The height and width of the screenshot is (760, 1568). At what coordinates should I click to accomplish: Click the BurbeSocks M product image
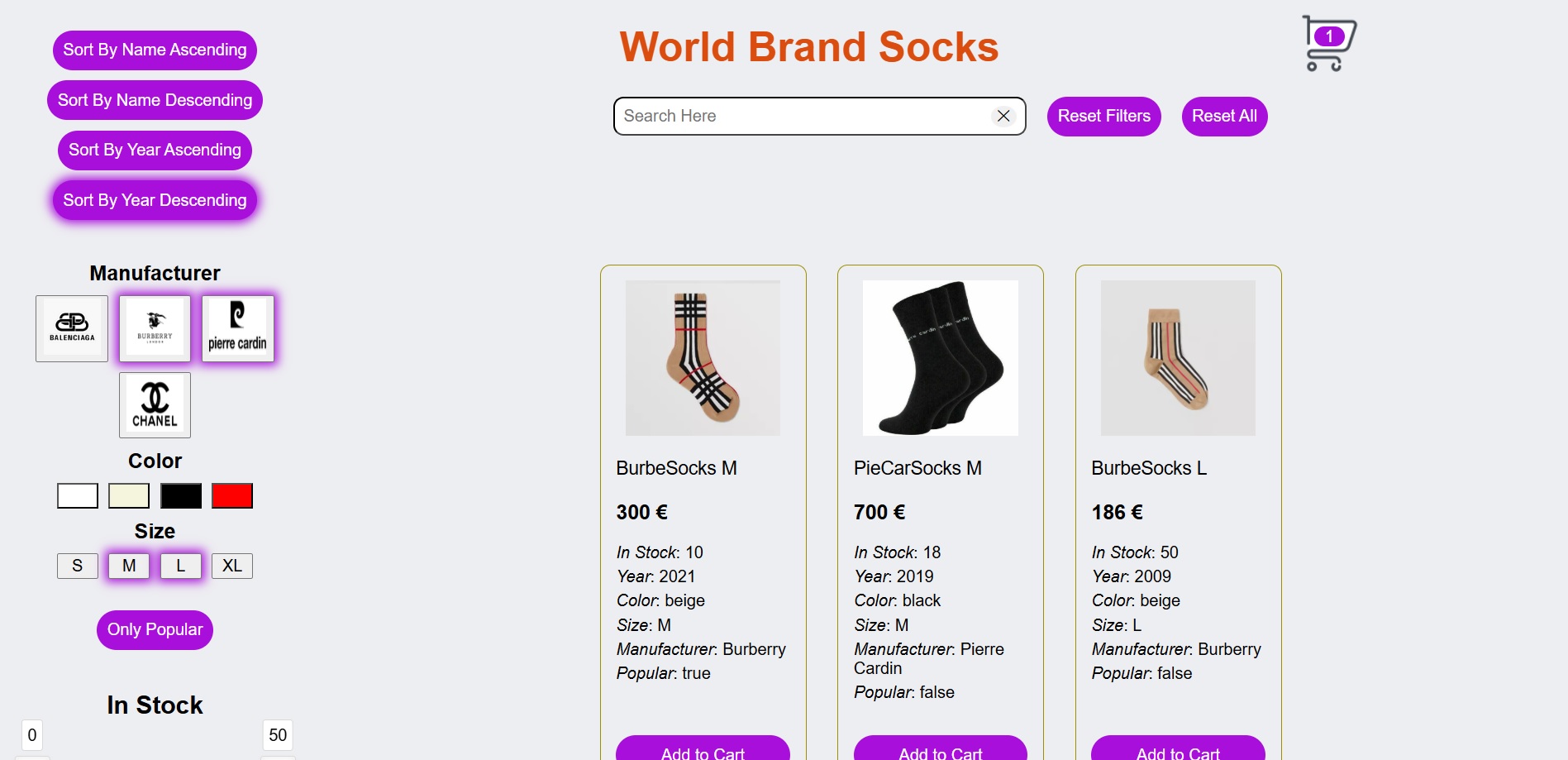(703, 357)
